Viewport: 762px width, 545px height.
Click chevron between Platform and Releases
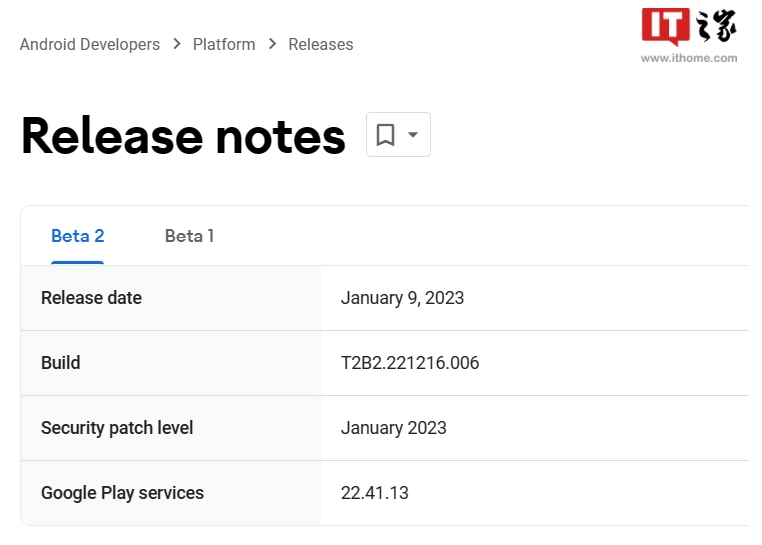pyautogui.click(x=272, y=44)
